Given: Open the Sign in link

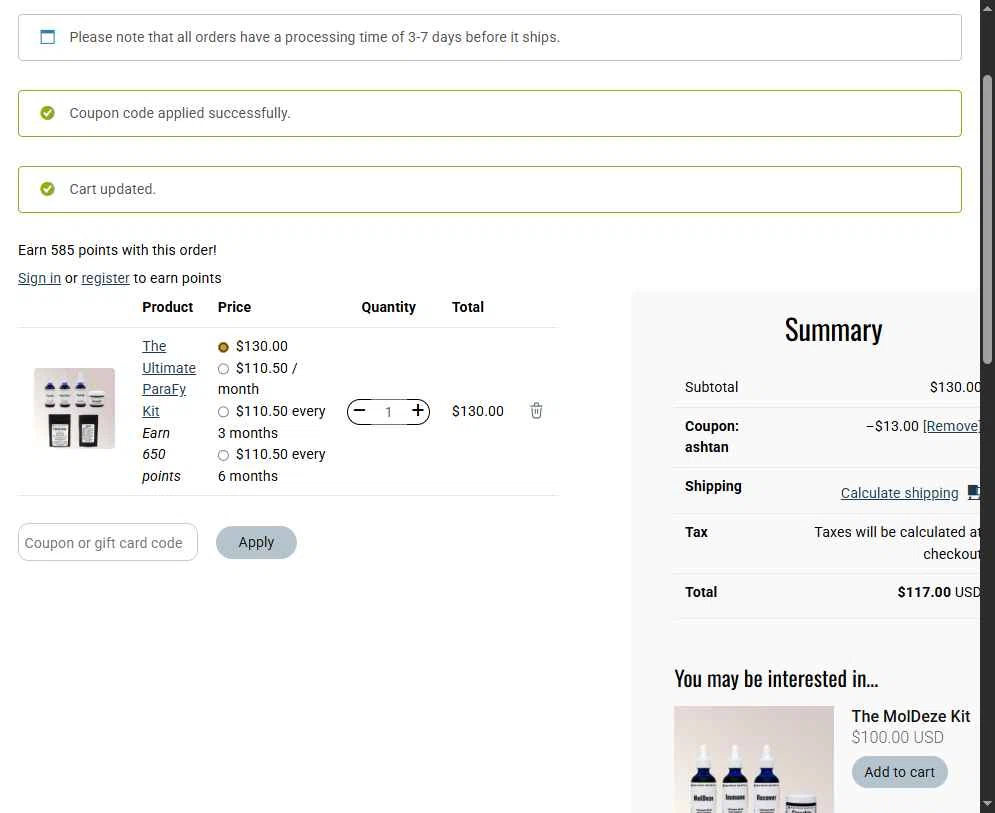Looking at the screenshot, I should pos(39,278).
